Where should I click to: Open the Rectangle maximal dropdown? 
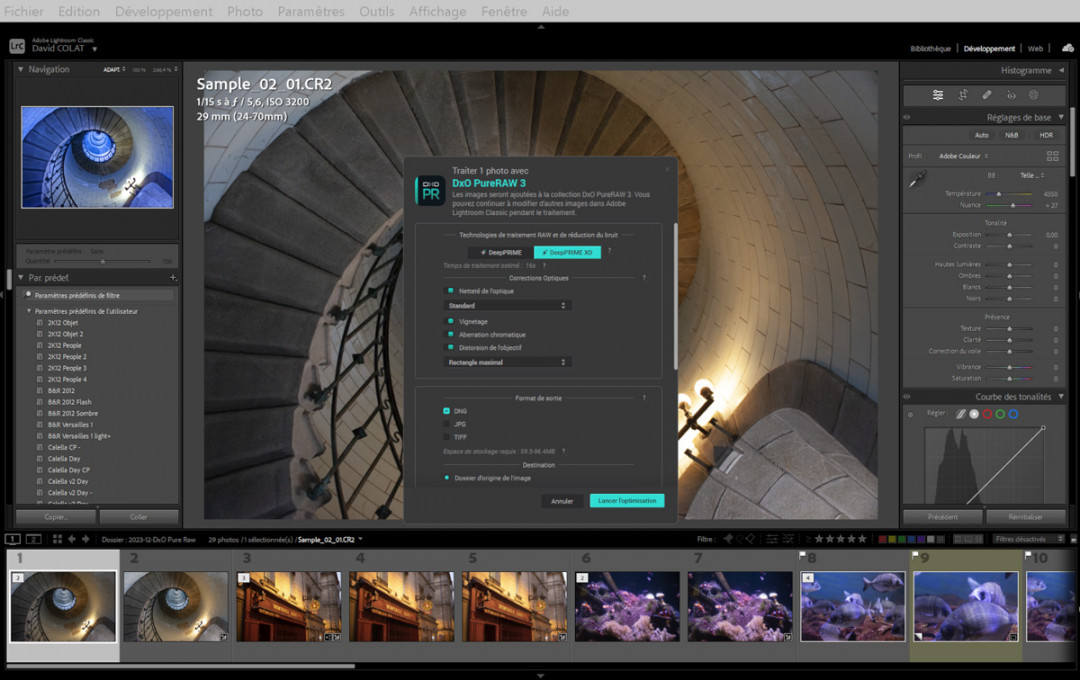507,362
